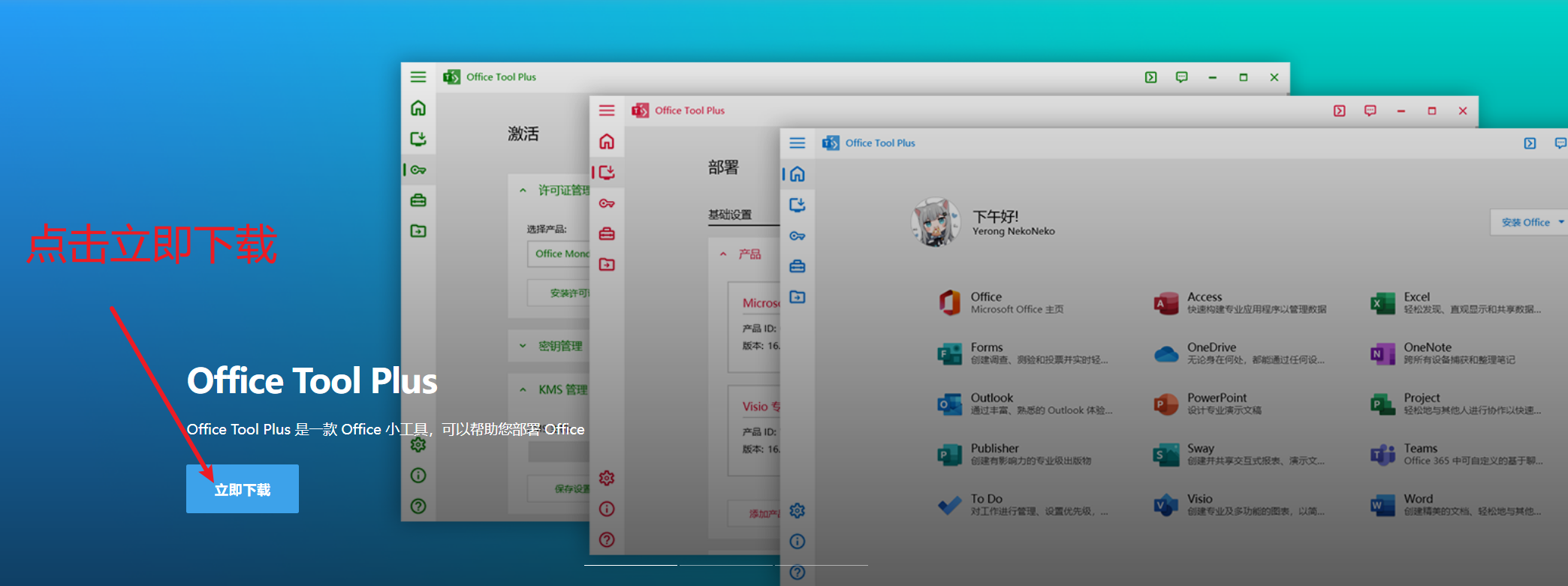
Task: Select the key activation icon in green sidebar
Action: pyautogui.click(x=418, y=170)
